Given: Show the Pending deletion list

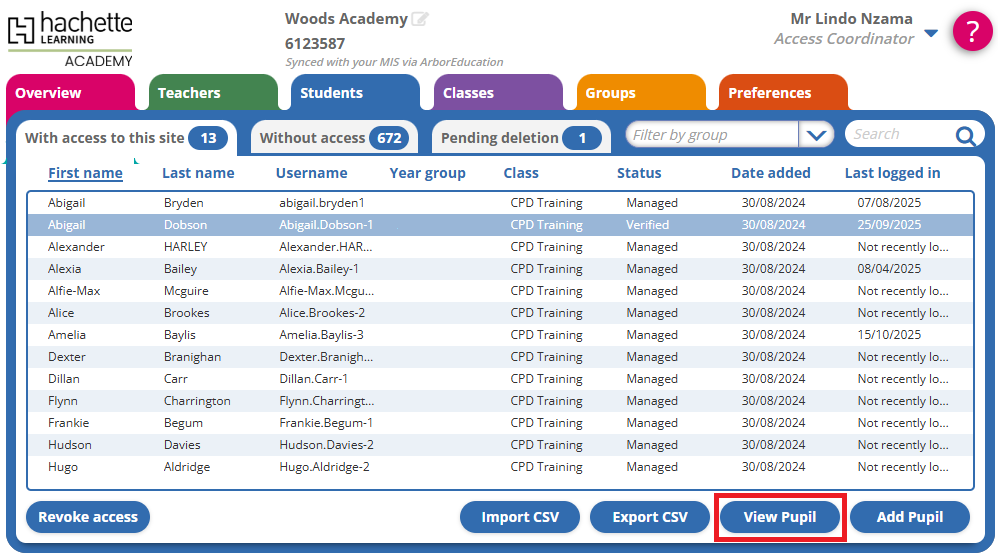Looking at the screenshot, I should 520,138.
